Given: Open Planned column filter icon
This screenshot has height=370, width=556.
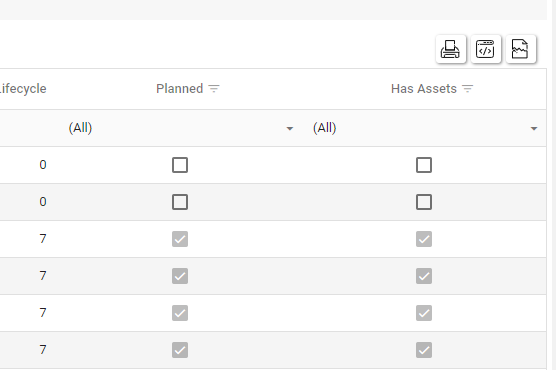Looking at the screenshot, I should click(x=214, y=89).
